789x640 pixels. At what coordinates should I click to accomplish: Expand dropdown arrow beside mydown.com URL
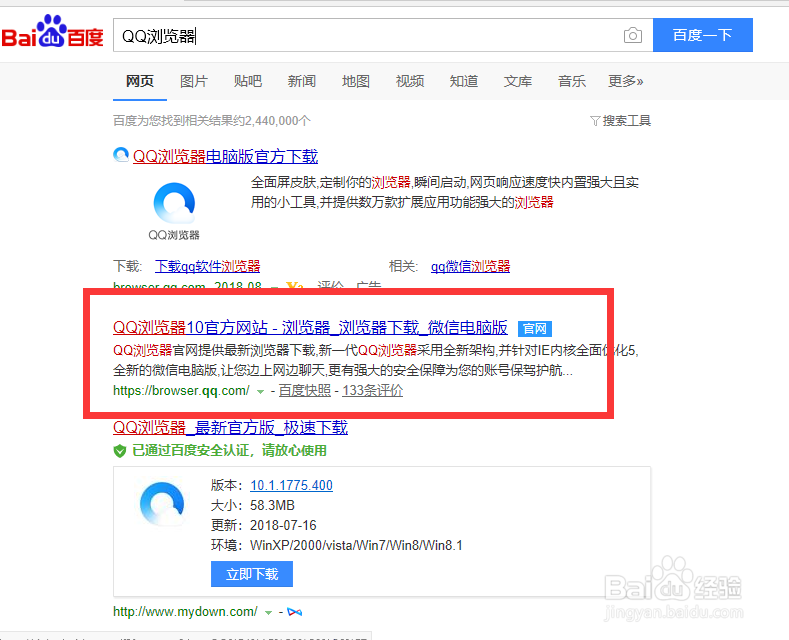(x=268, y=613)
